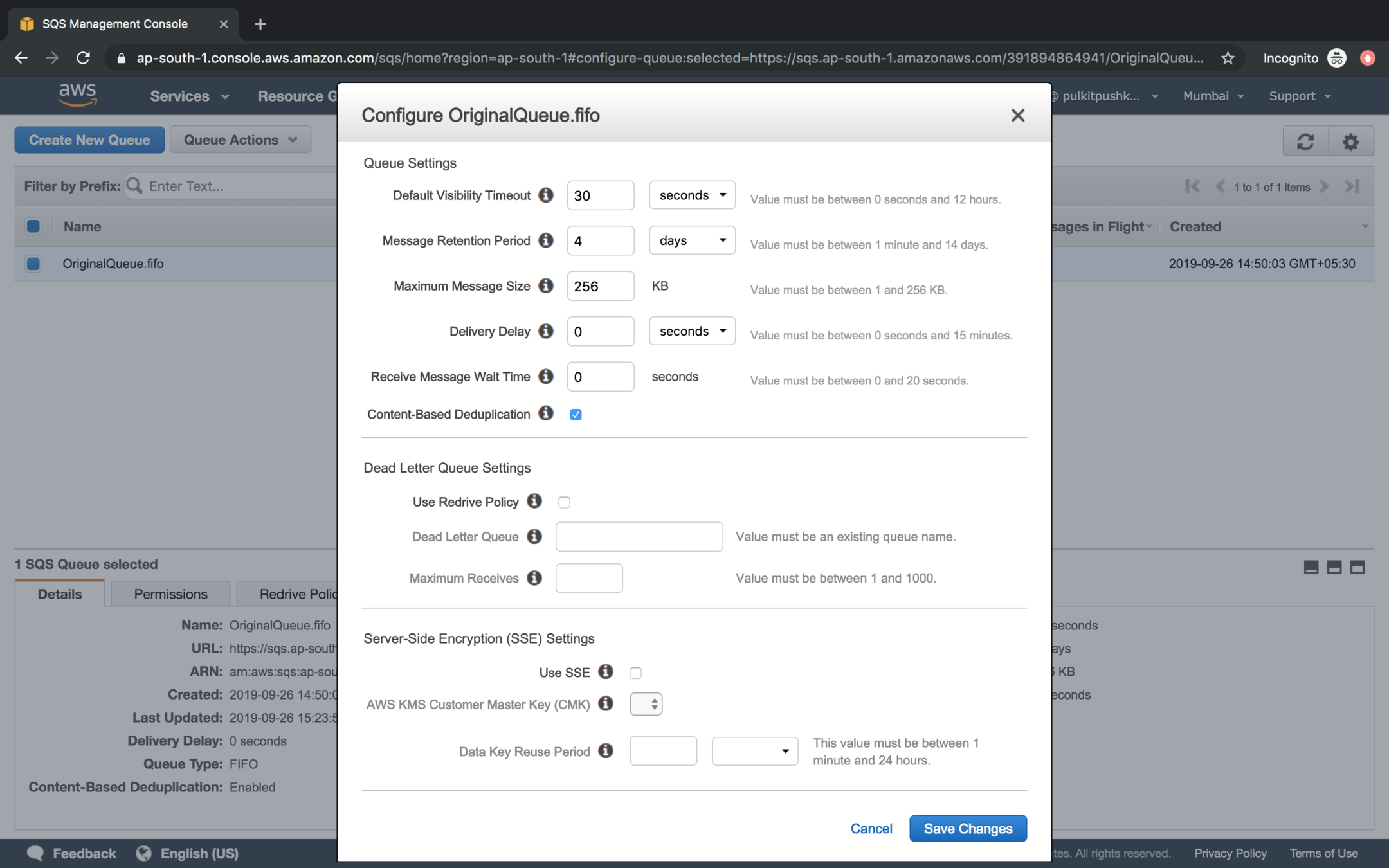Click the Cancel link
The image size is (1389, 868).
tap(871, 828)
